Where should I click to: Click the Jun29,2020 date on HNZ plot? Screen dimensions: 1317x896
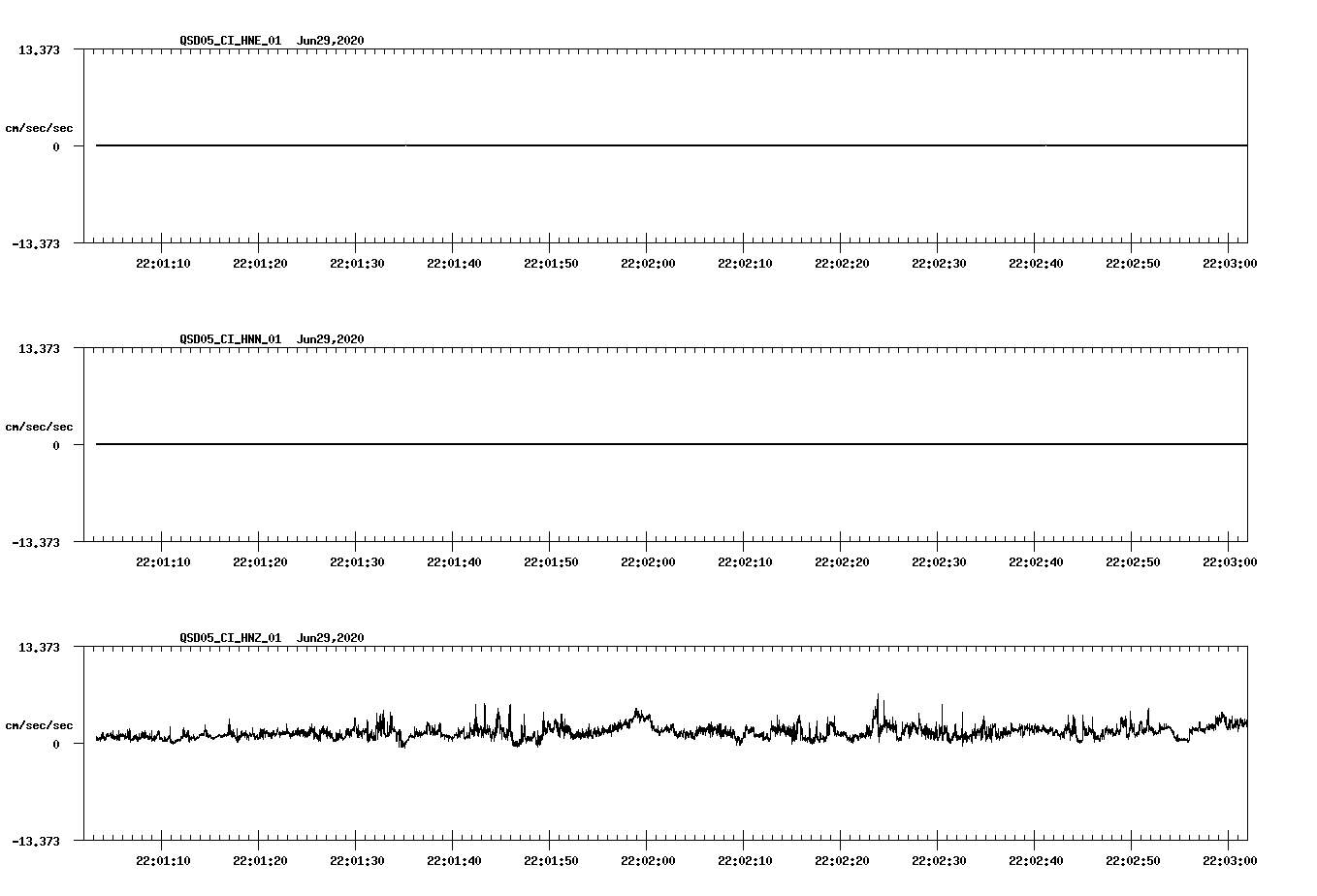tap(331, 638)
